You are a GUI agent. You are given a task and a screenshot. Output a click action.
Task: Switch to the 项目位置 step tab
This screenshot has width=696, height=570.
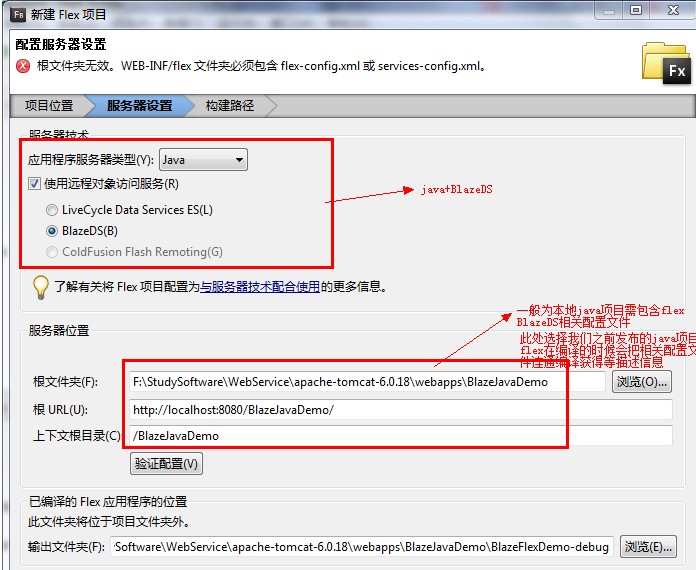[49, 106]
